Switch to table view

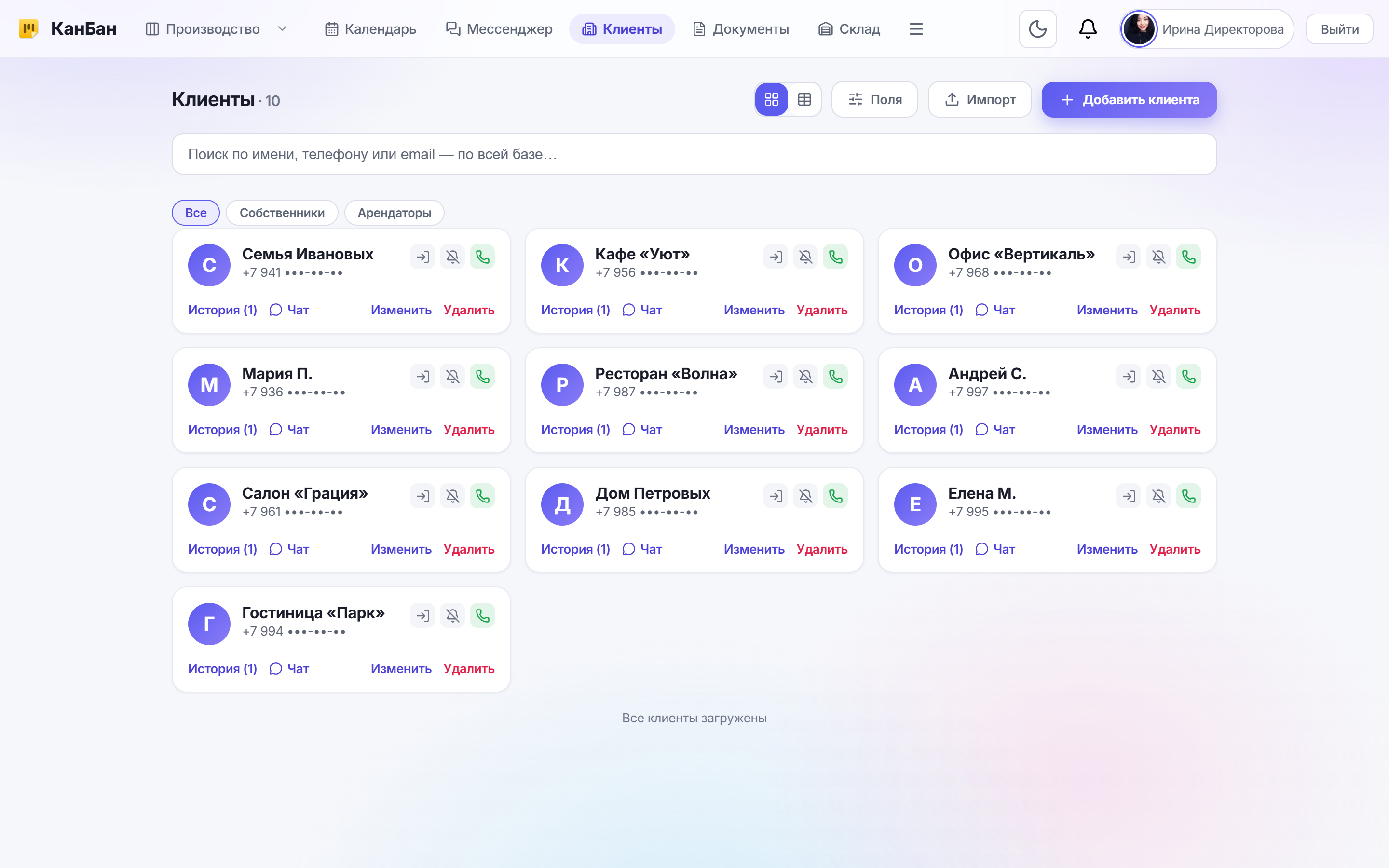[x=804, y=99]
